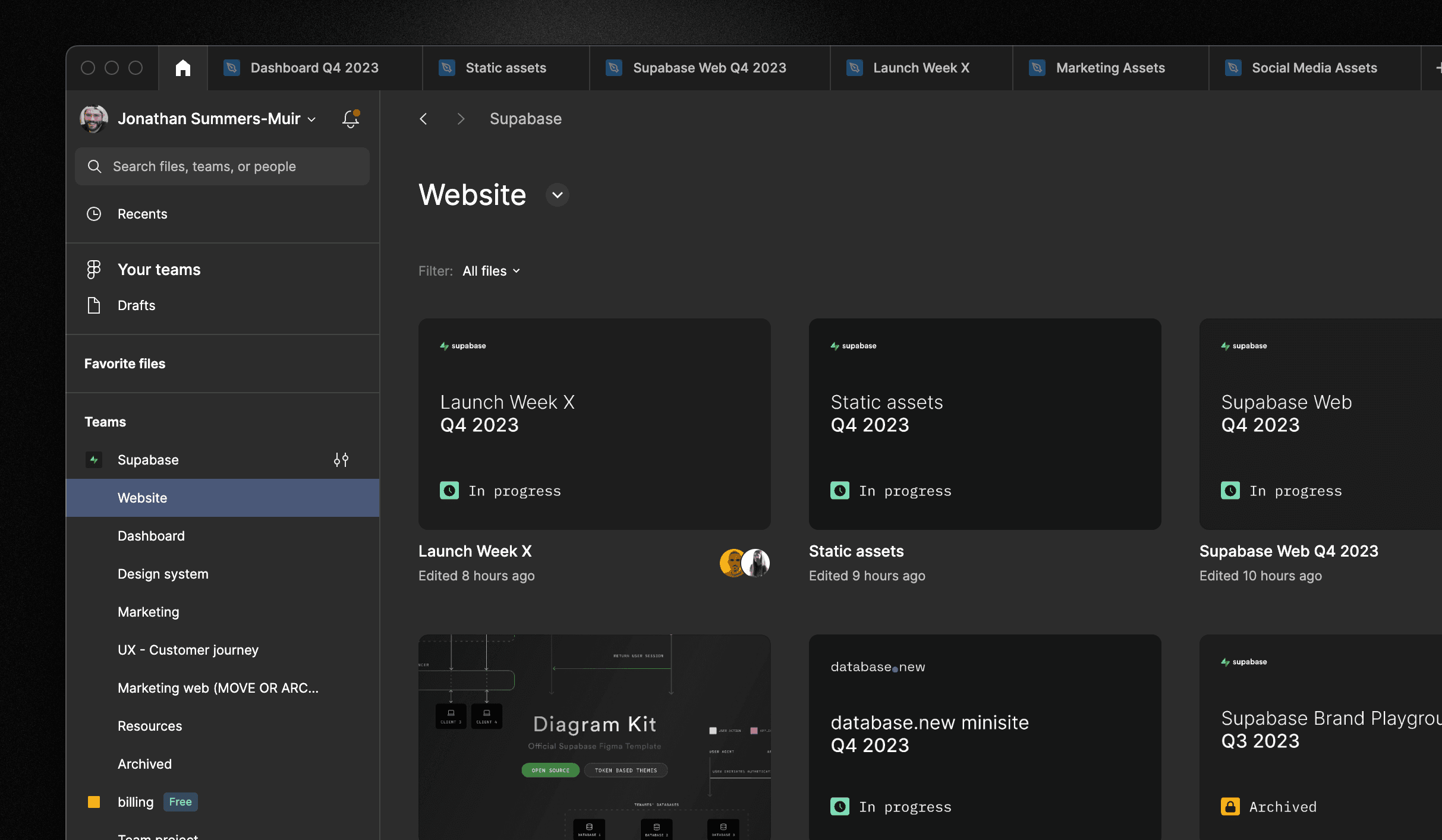
Task: Open the Static assets Q4 2023 thumbnail
Action: point(985,424)
